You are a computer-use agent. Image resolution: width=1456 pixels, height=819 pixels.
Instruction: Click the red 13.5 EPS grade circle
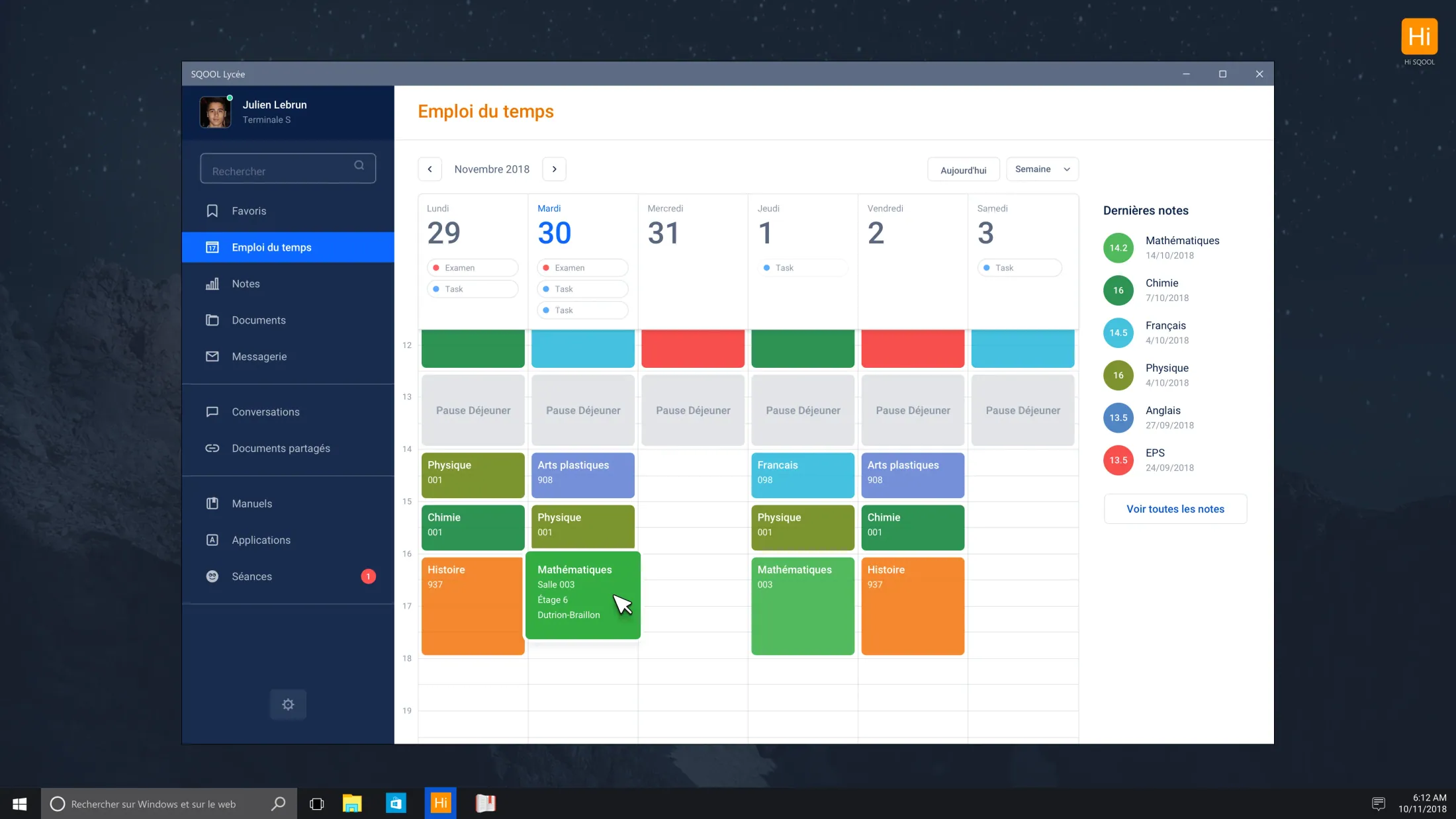(1118, 460)
